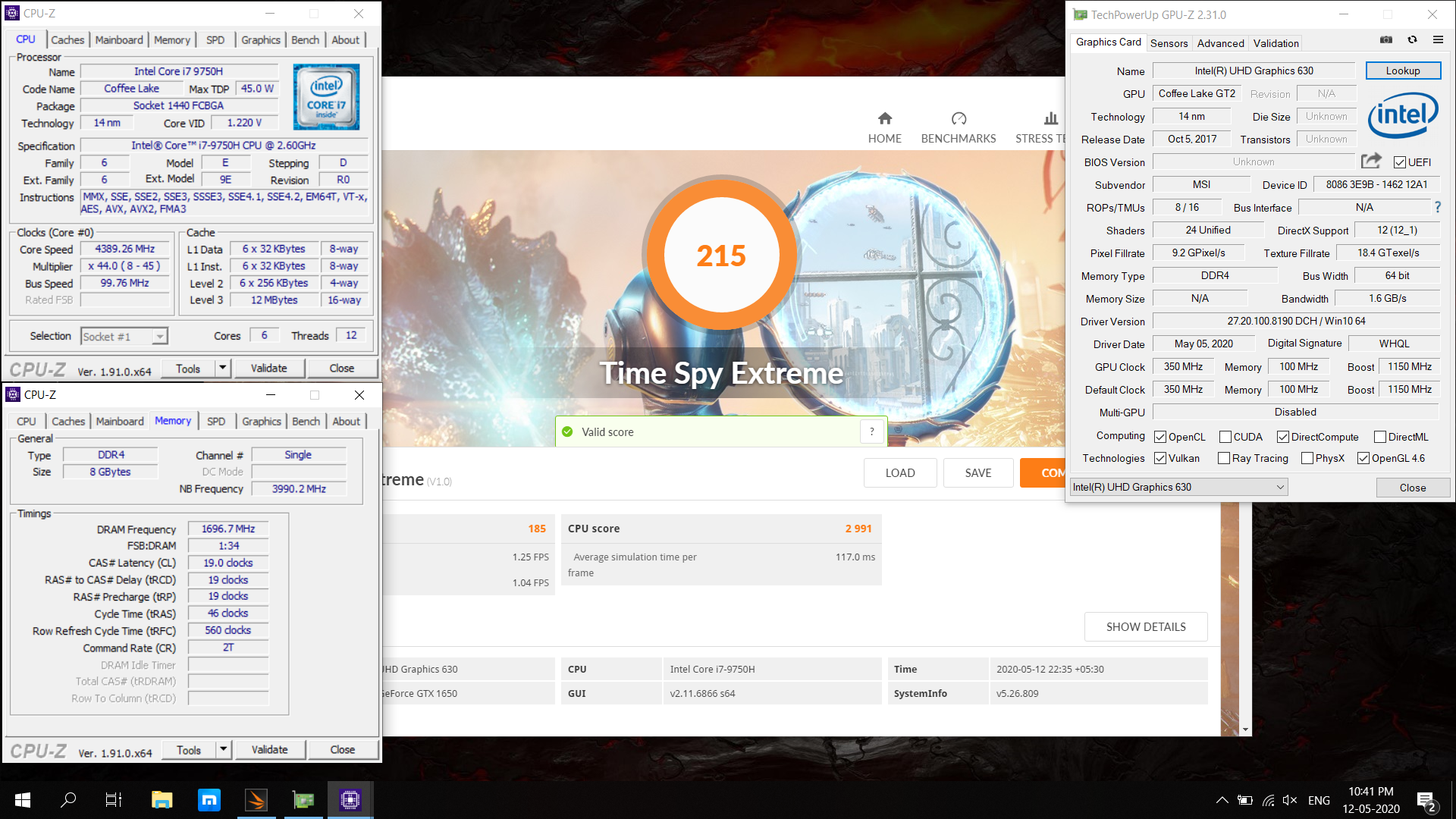Open taskbar Search

68,800
